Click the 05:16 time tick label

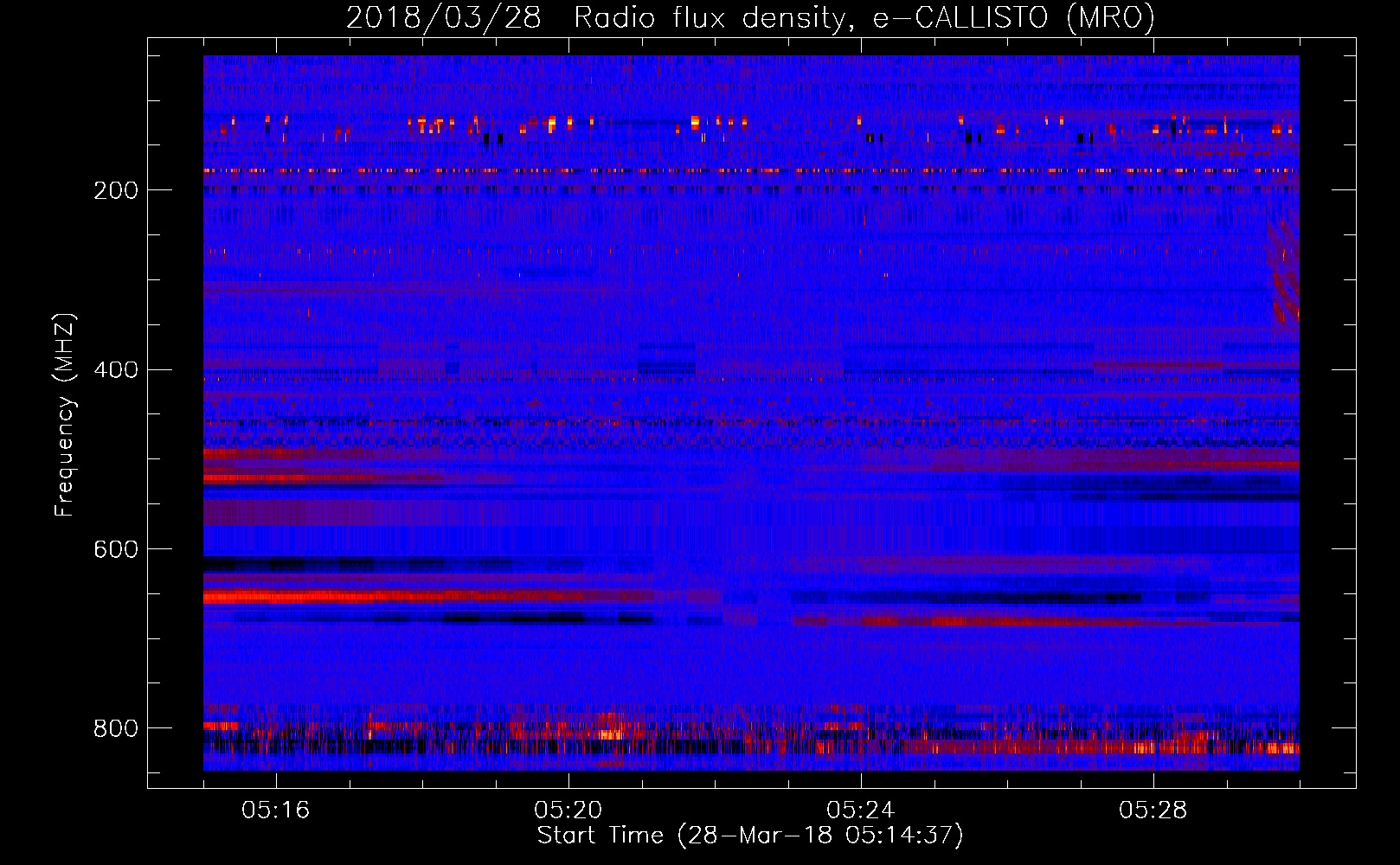point(275,811)
